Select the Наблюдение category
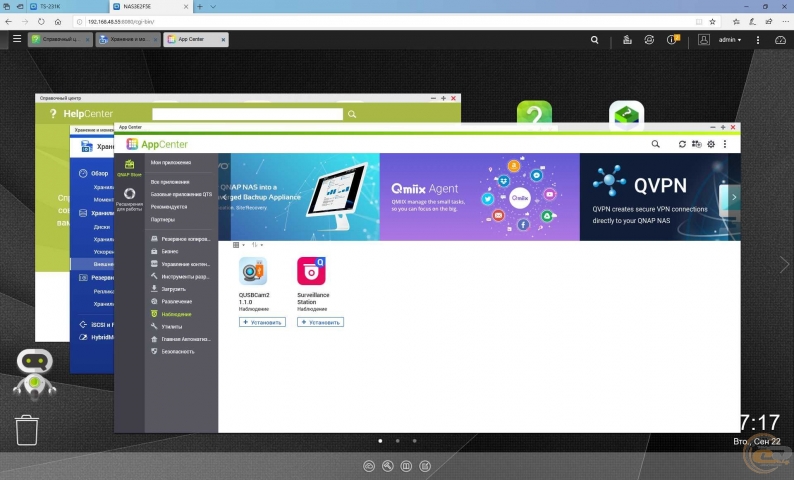794x480 pixels. [x=176, y=314]
